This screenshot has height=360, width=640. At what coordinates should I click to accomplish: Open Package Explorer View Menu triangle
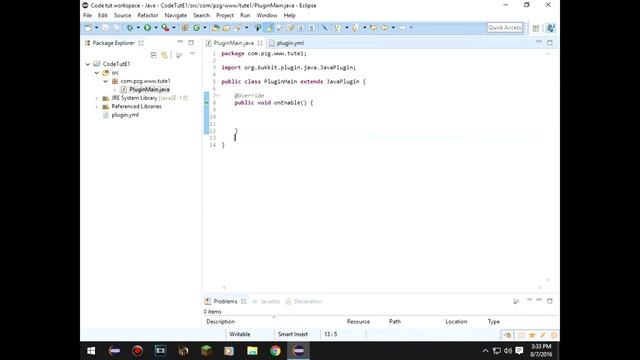(x=192, y=54)
